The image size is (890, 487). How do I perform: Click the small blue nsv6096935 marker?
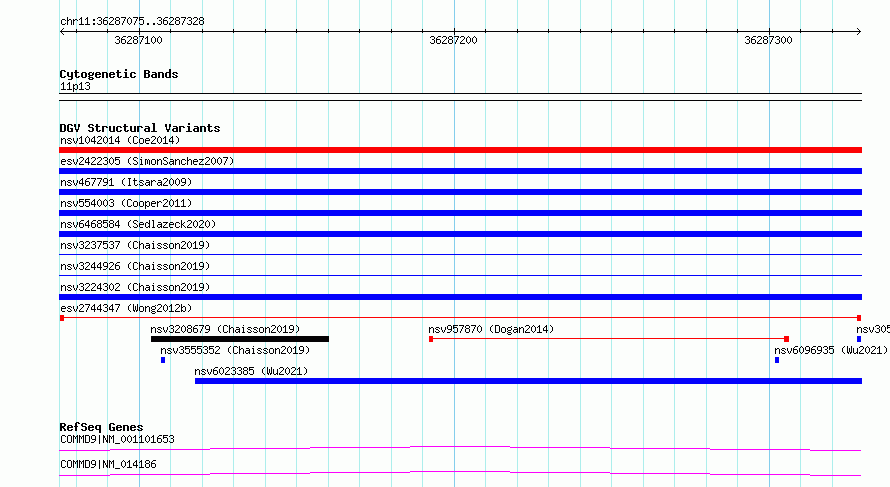(777, 360)
